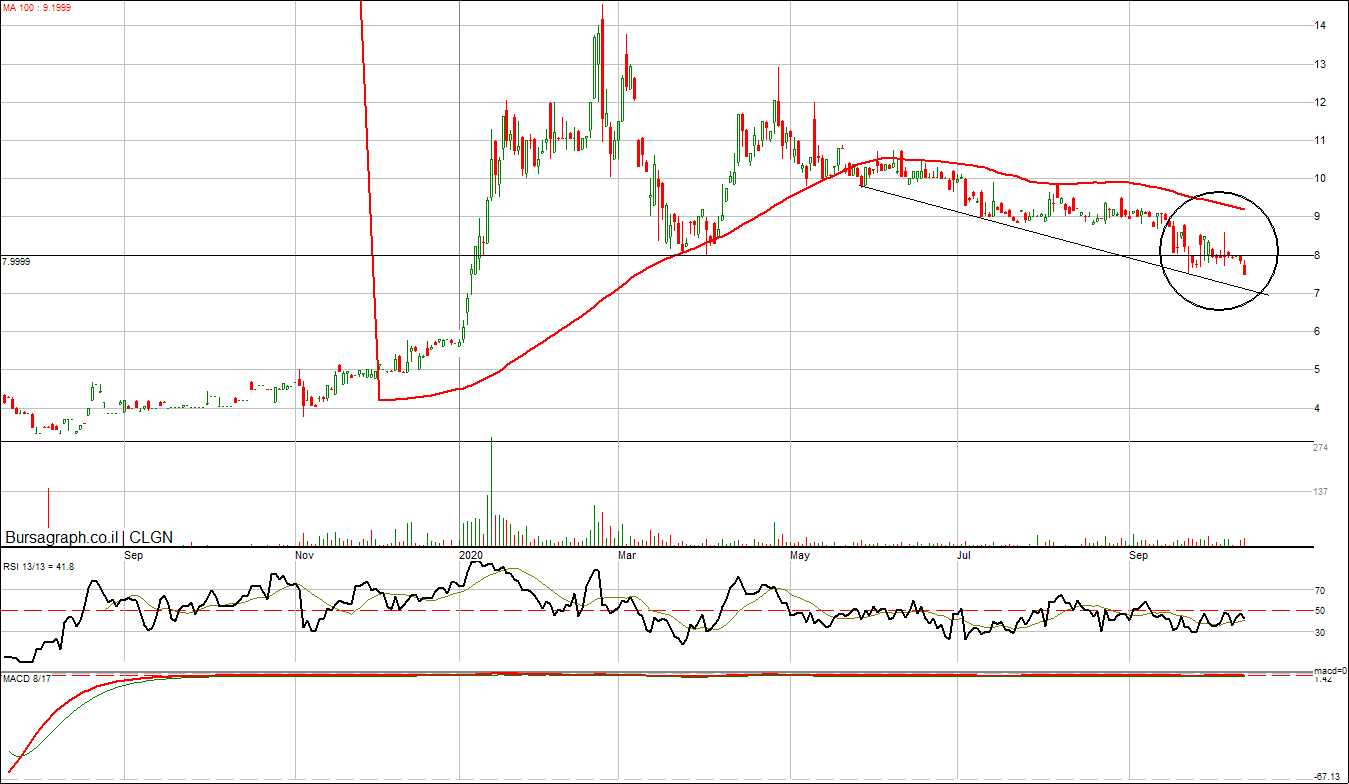Click the 4 price axis value
Viewport: 1349px width, 784px height.
pos(1318,408)
